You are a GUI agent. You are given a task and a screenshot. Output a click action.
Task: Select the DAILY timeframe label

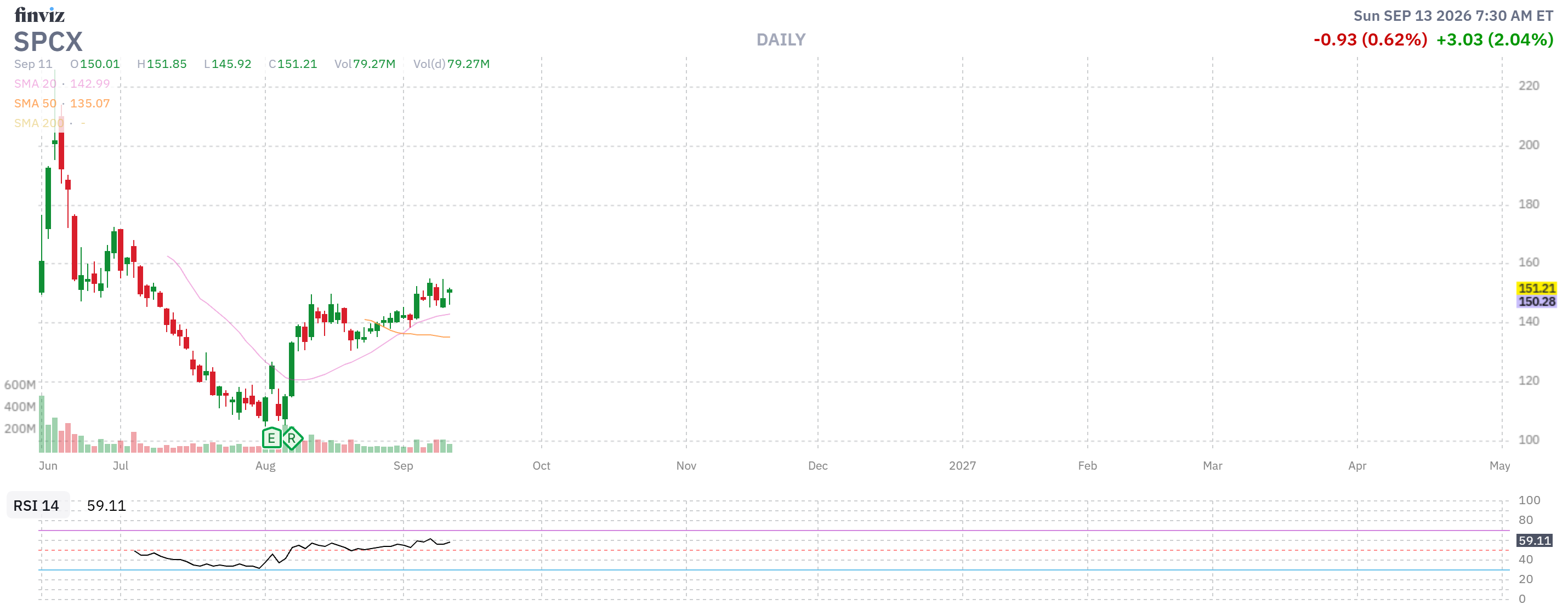(x=780, y=39)
